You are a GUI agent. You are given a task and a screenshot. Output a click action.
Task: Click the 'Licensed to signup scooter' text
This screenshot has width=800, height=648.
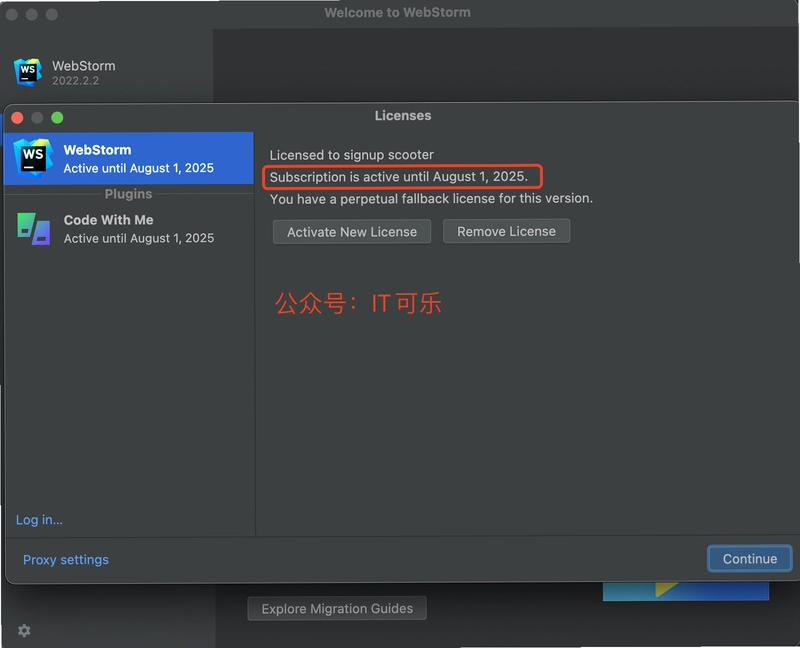pyautogui.click(x=352, y=155)
